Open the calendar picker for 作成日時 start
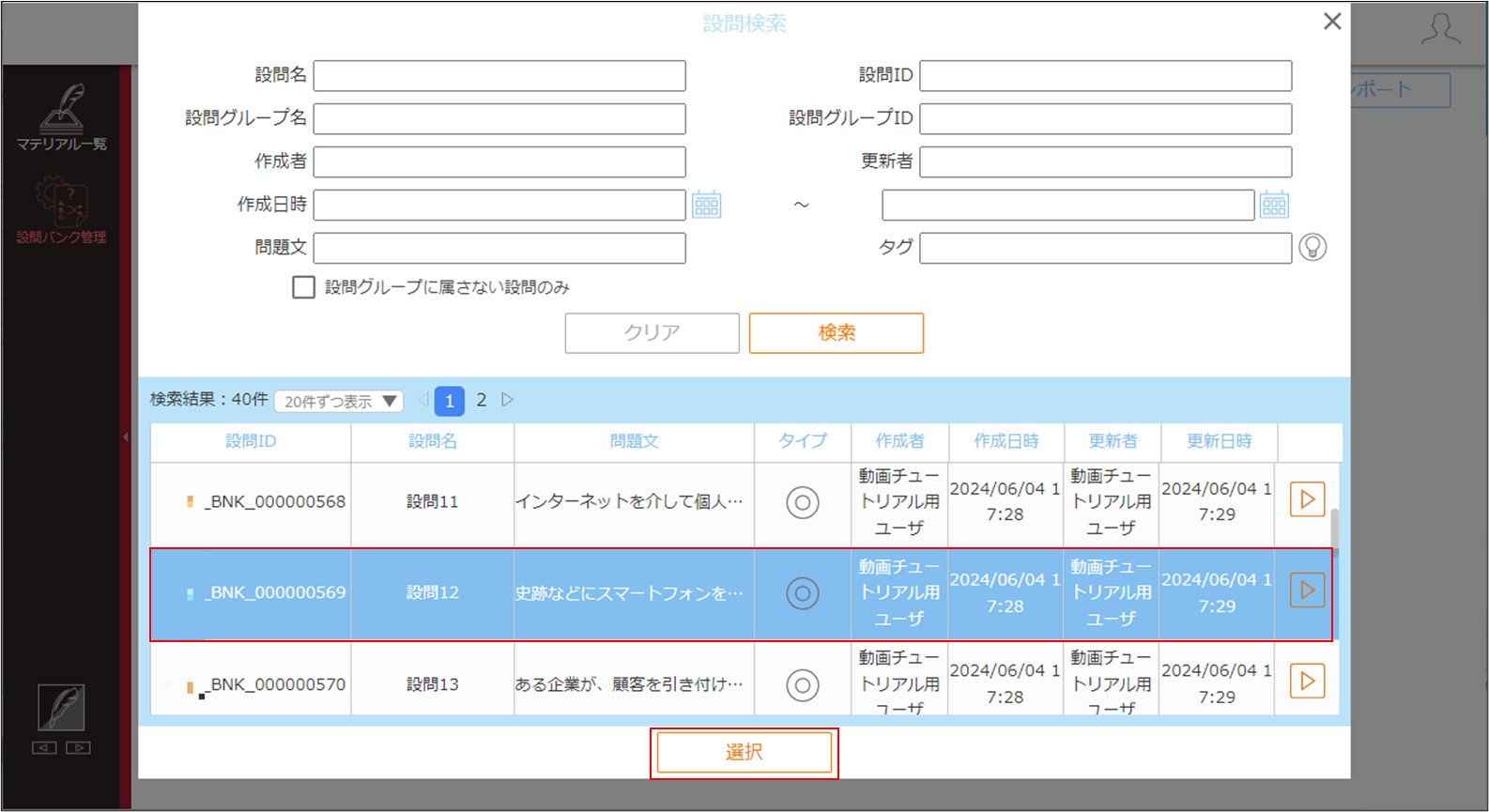The image size is (1489, 812). [707, 205]
